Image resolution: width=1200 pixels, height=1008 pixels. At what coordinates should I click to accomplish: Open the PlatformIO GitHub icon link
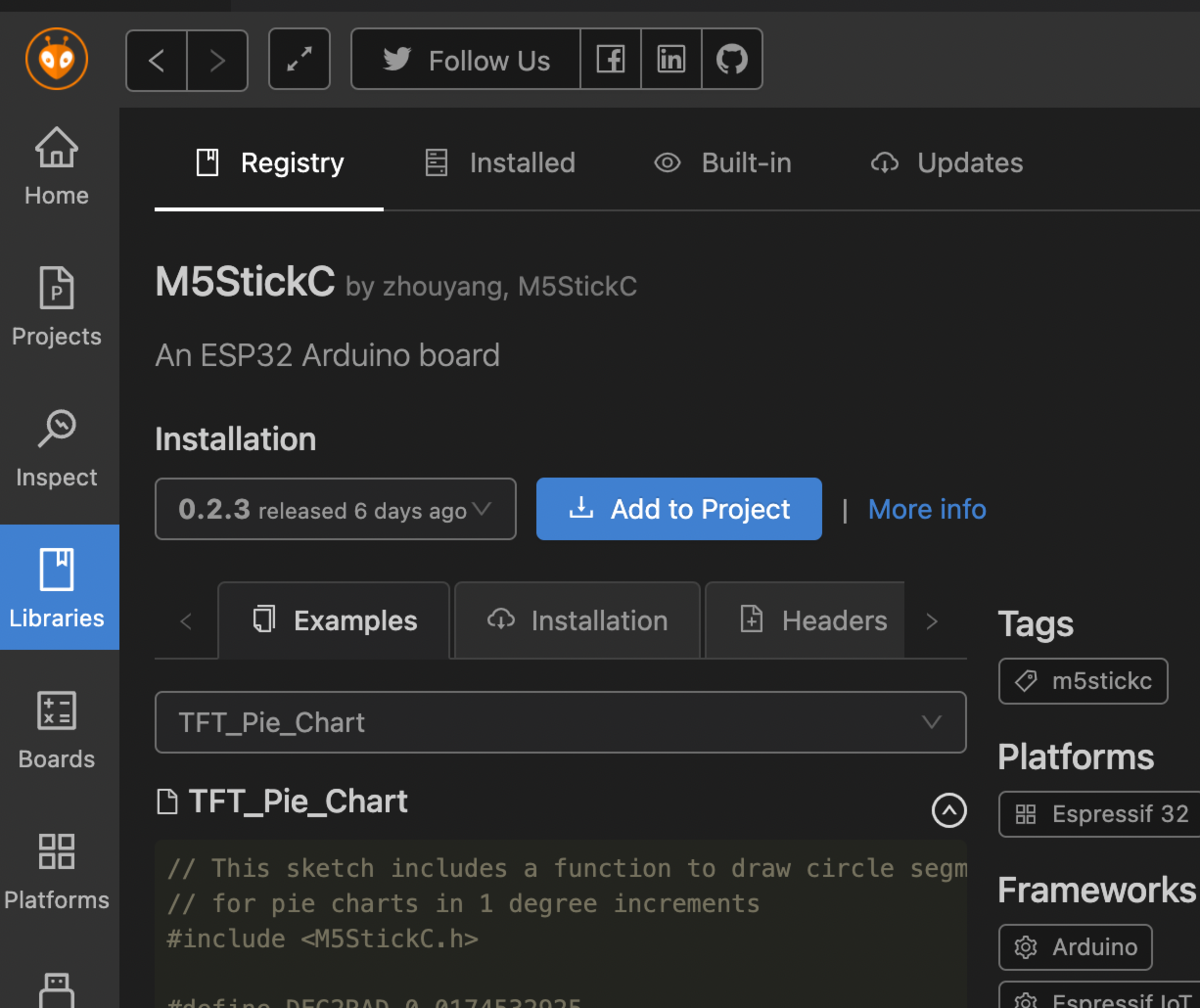click(732, 60)
